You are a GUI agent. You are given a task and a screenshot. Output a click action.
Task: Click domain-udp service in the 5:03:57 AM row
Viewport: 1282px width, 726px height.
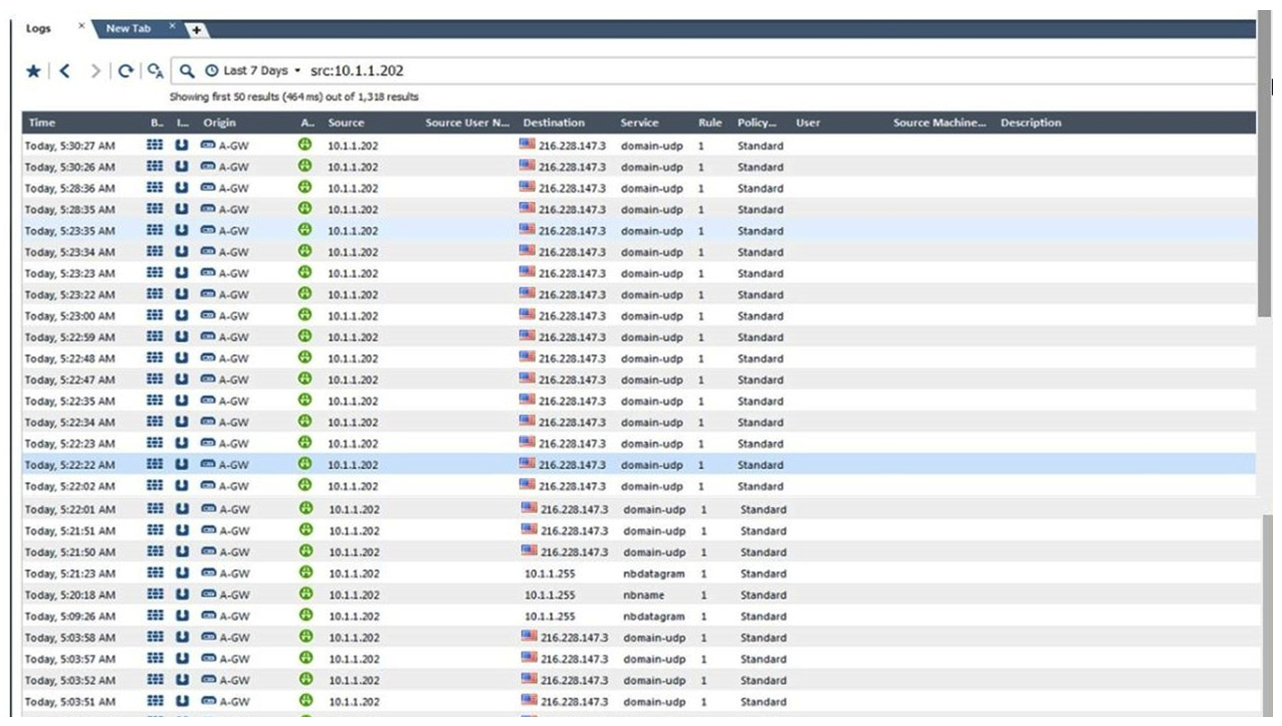pyautogui.click(x=654, y=659)
